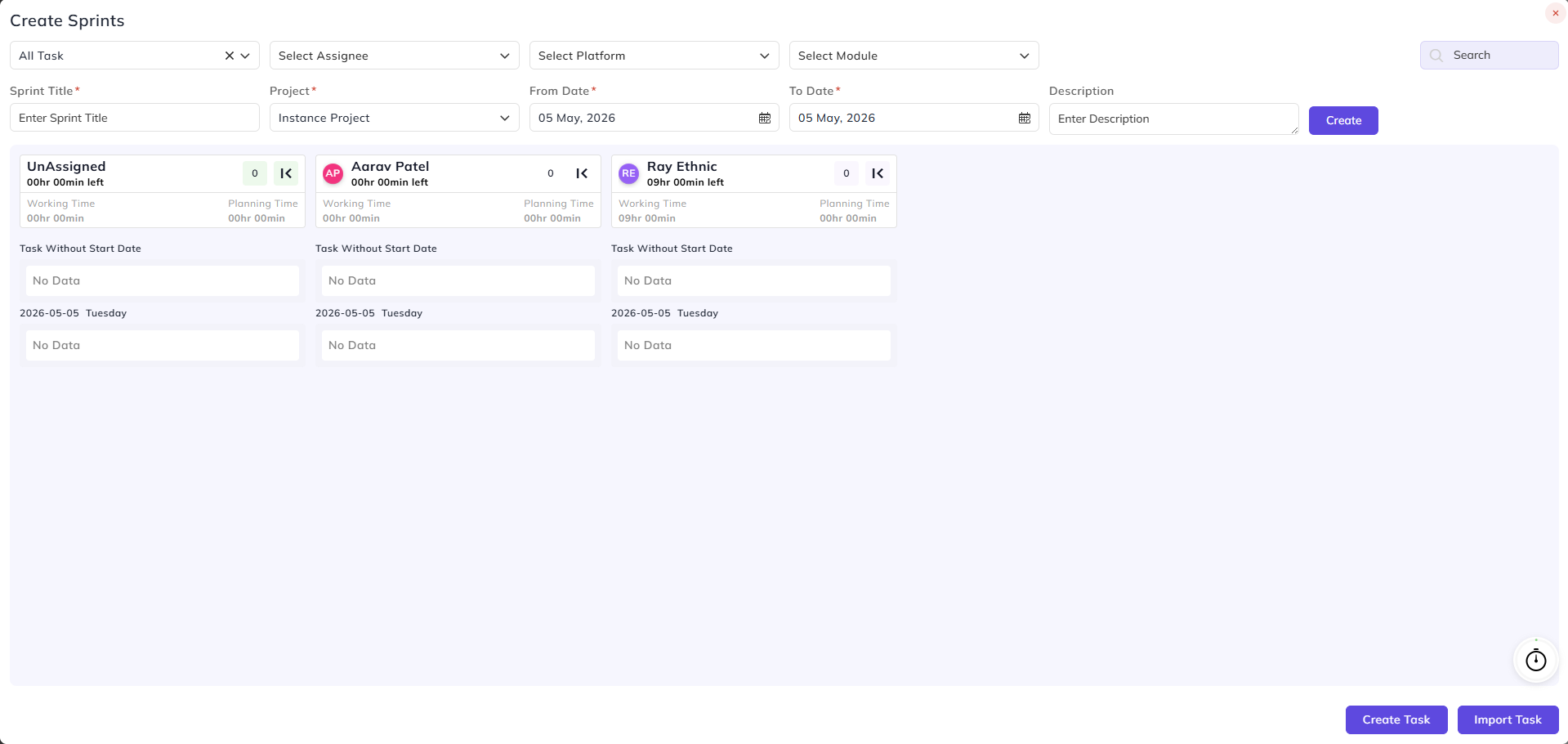Click Aarav Patel's 2026-05-05 Tuesday label
The height and width of the screenshot is (744, 1568).
click(369, 313)
